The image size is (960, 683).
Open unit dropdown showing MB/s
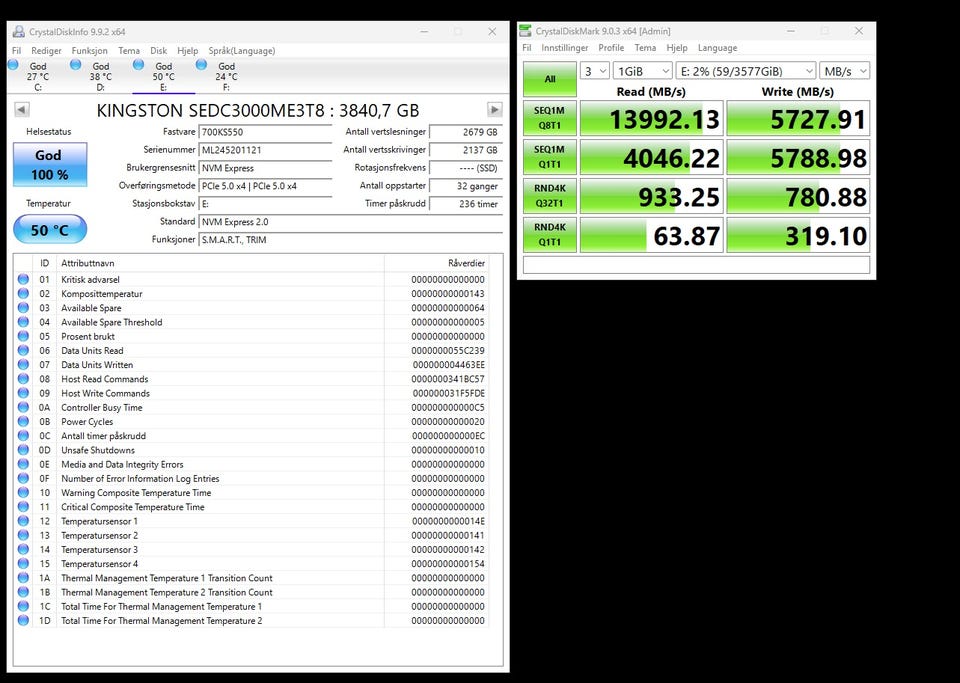tap(845, 71)
